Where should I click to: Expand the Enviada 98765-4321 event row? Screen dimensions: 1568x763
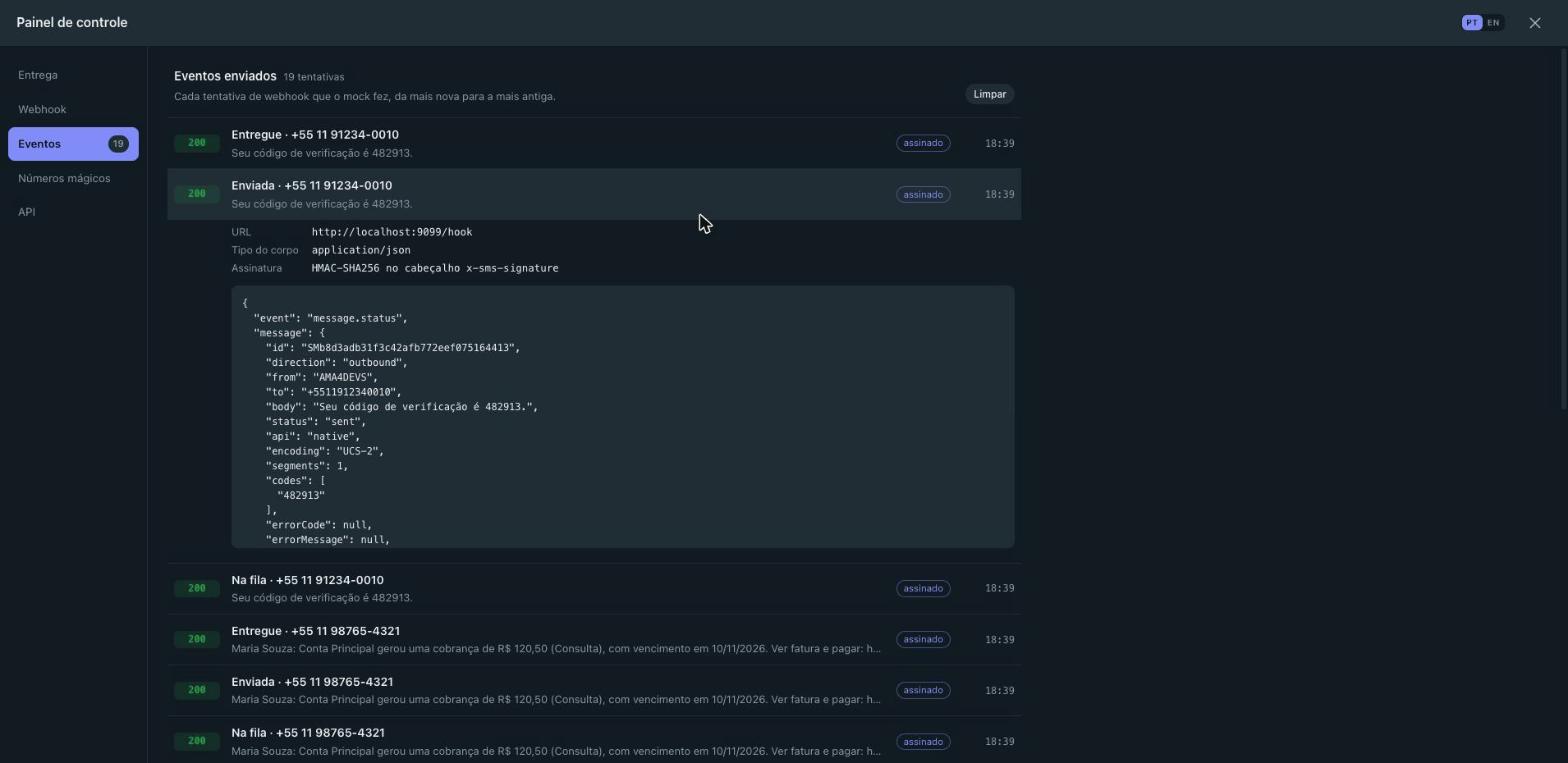click(594, 690)
